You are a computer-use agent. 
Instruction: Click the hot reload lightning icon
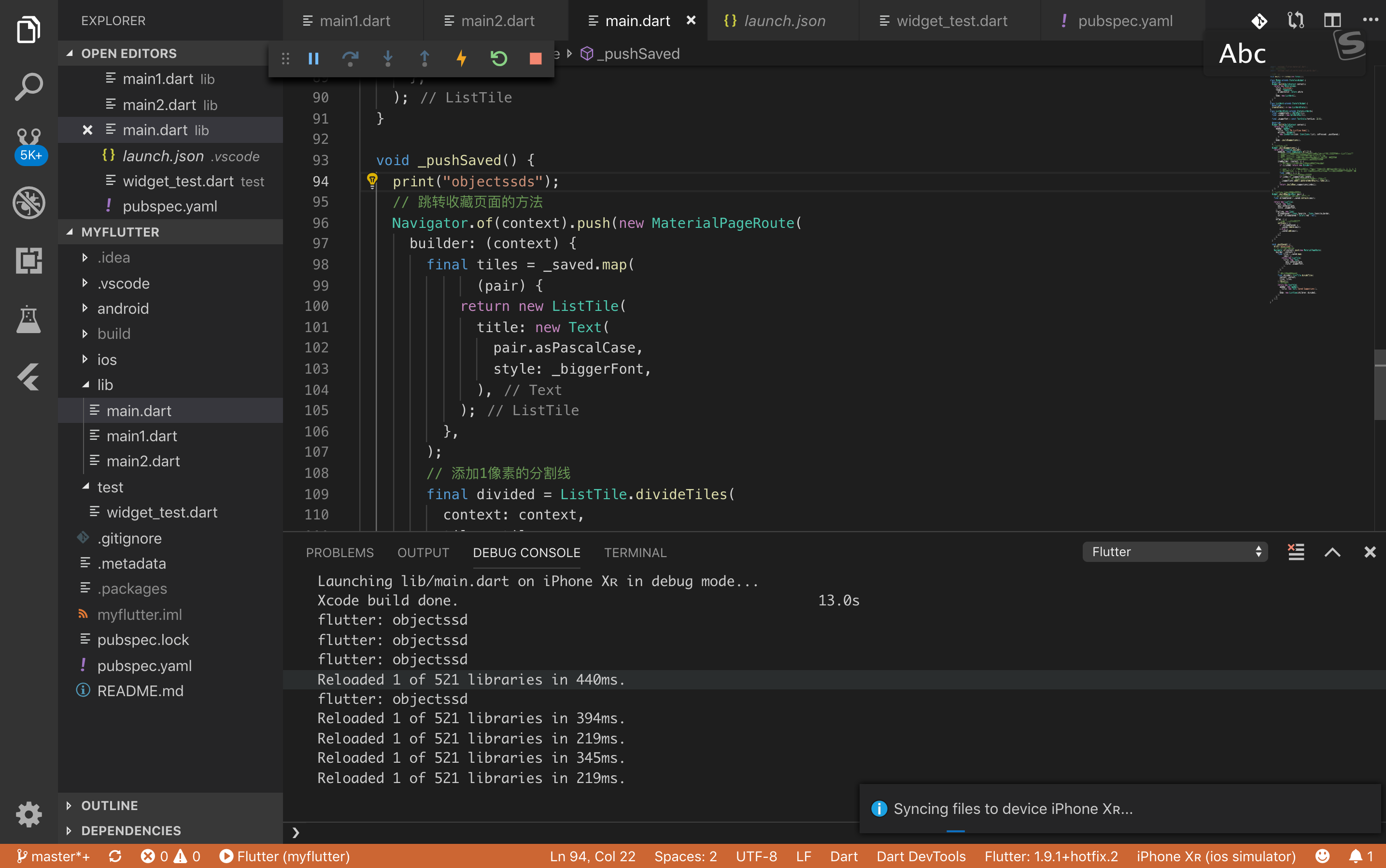[x=461, y=58]
